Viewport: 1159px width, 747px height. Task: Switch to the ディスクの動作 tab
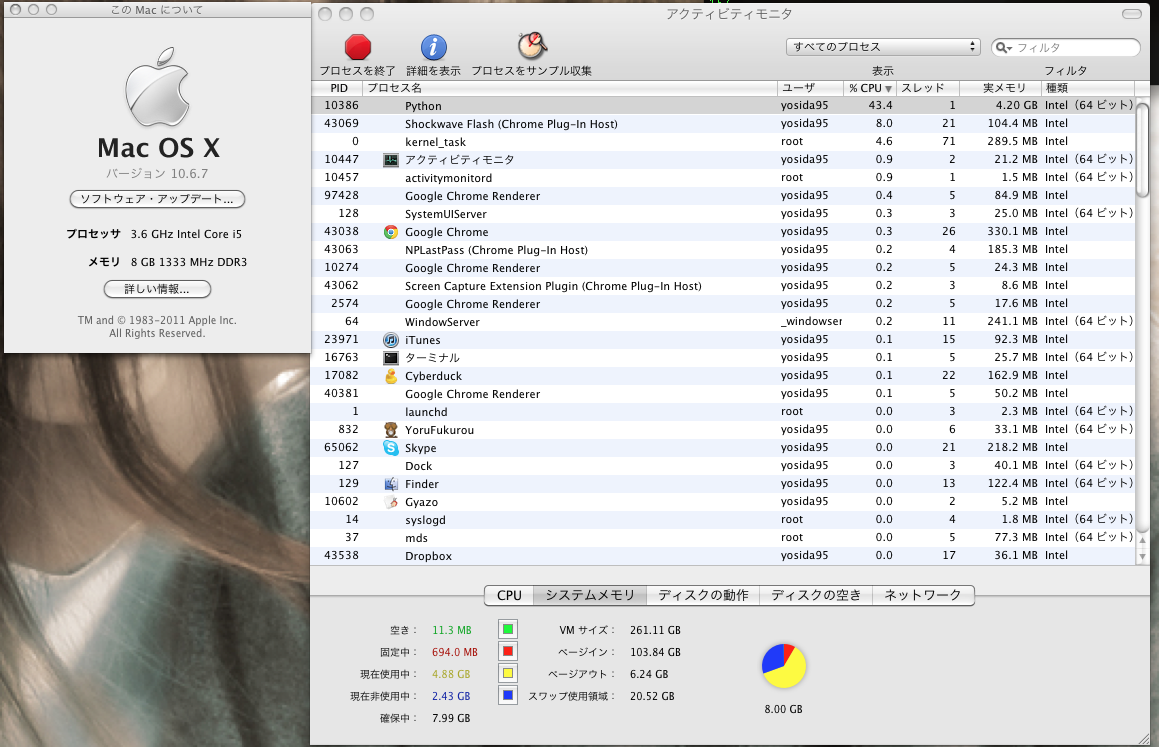702,595
